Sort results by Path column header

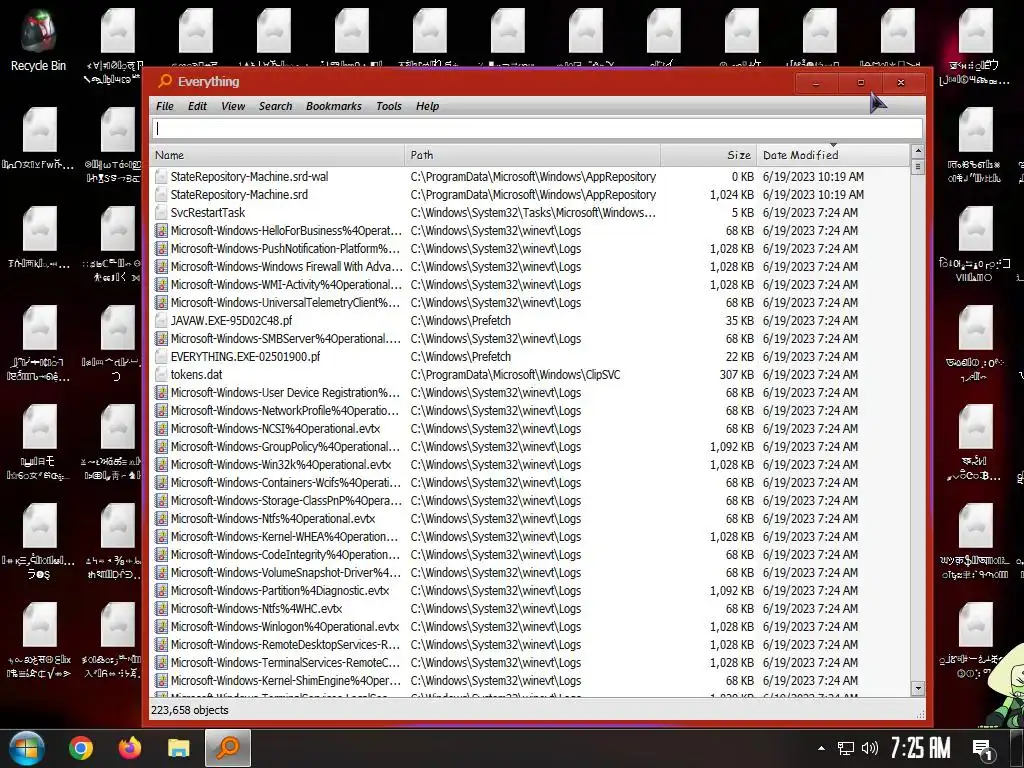click(x=532, y=155)
